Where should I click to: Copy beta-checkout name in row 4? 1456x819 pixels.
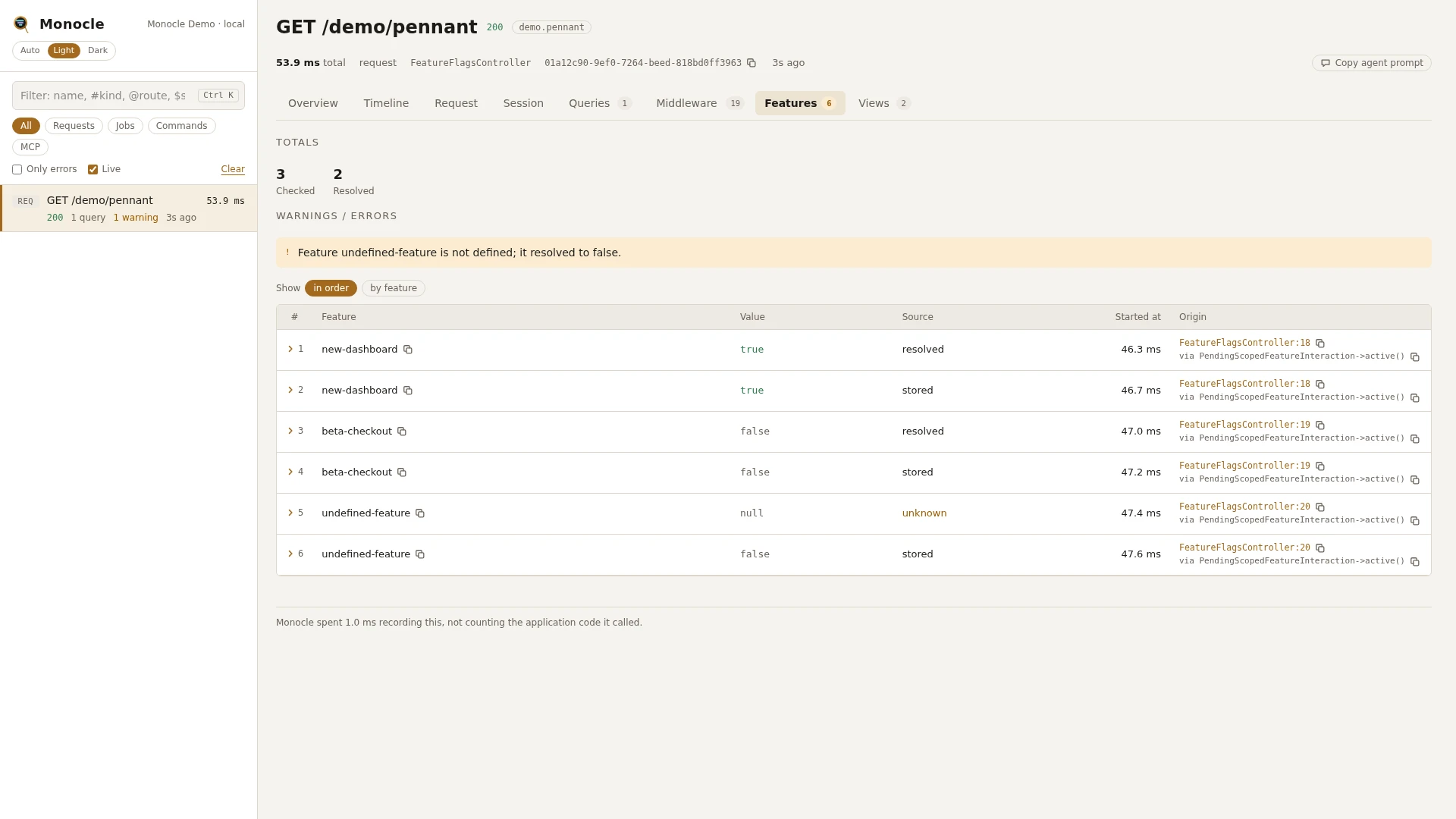click(x=402, y=472)
